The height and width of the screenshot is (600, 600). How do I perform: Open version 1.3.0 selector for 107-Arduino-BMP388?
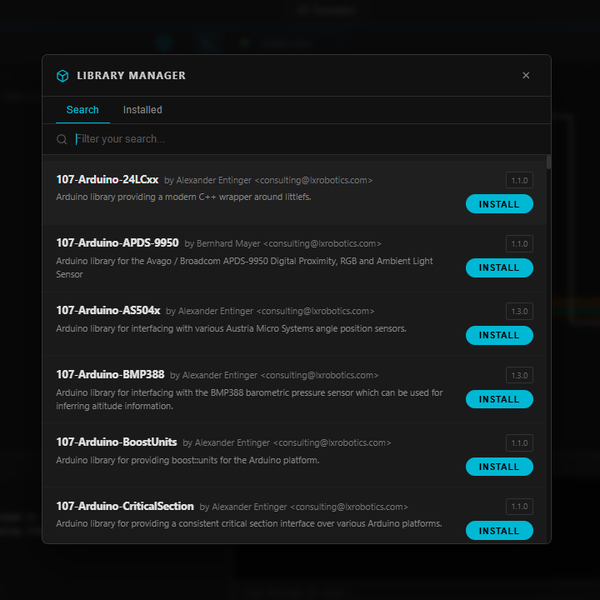pyautogui.click(x=519, y=375)
